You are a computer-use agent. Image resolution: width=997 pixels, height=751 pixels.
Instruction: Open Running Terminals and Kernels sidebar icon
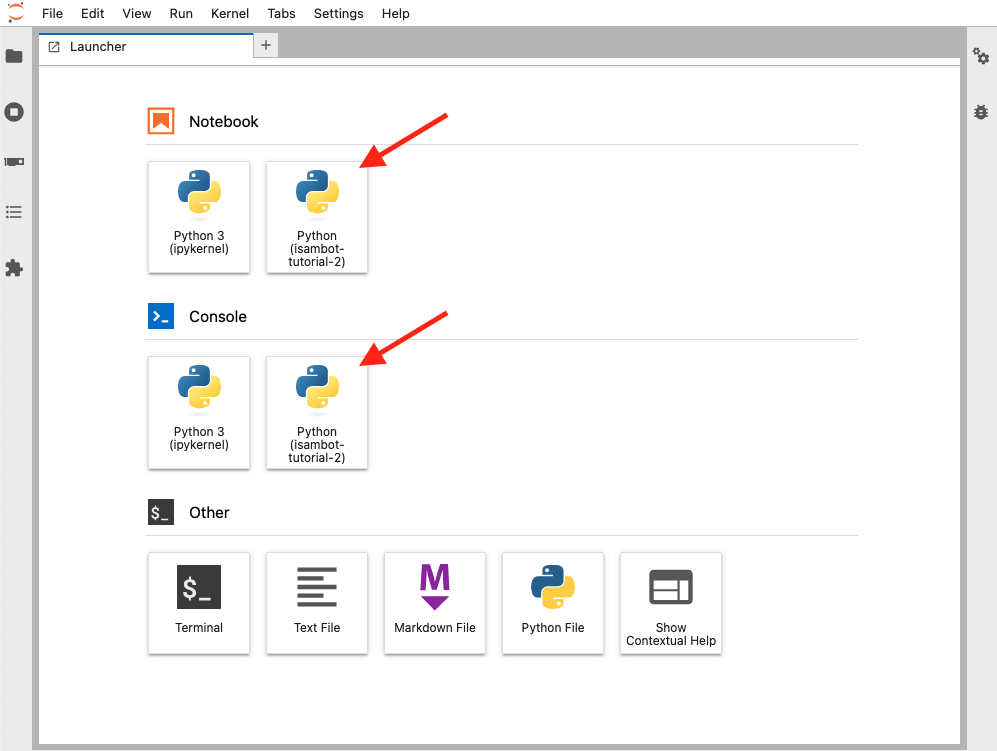[14, 113]
